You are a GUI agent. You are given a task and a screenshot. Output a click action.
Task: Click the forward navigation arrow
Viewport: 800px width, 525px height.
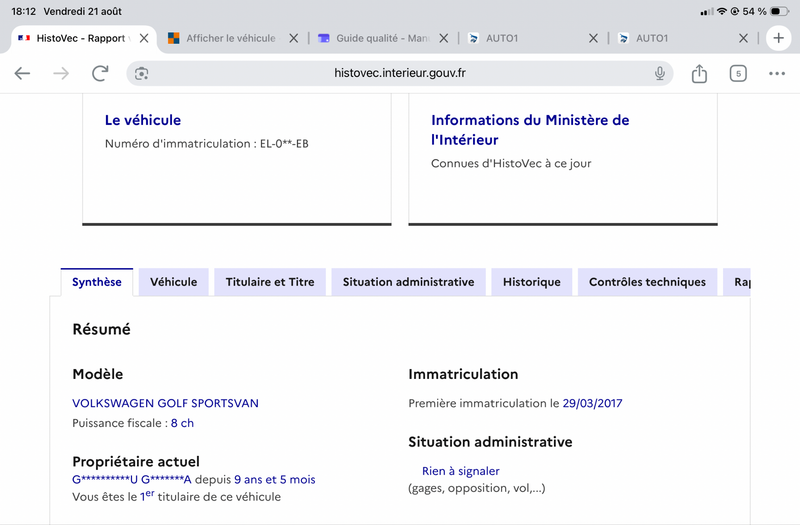point(61,73)
